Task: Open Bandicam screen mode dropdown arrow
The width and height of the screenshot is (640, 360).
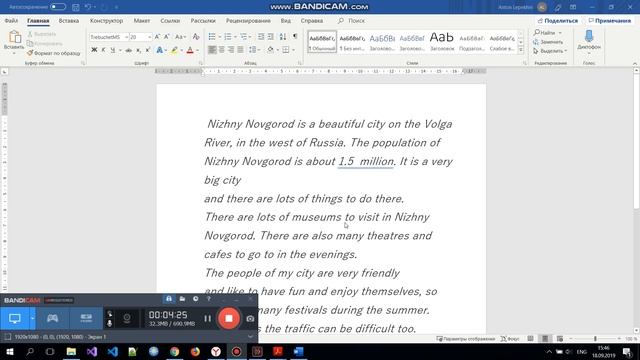Action: [x=32, y=318]
